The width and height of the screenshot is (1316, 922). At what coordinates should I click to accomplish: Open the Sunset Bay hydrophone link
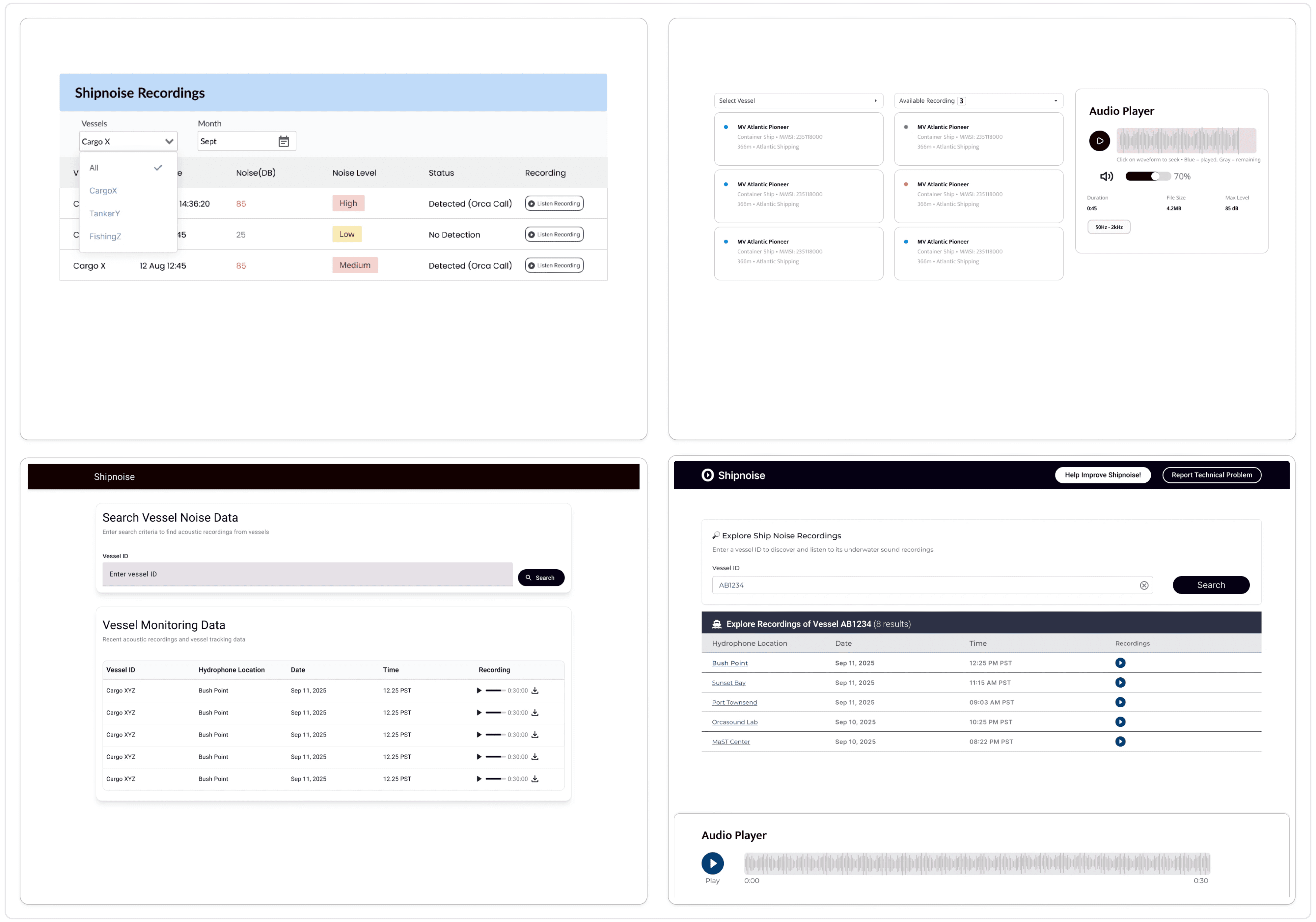[728, 683]
